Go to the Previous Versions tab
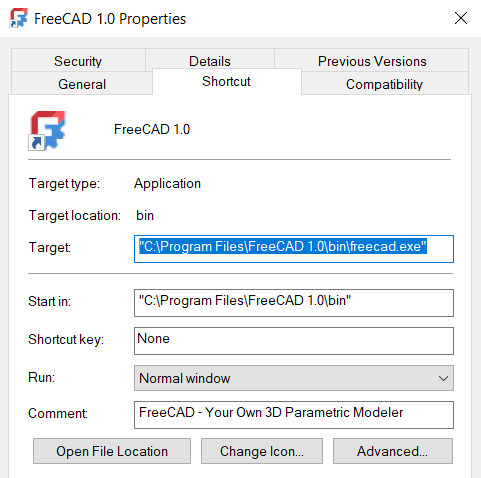481x478 pixels. coord(372,60)
